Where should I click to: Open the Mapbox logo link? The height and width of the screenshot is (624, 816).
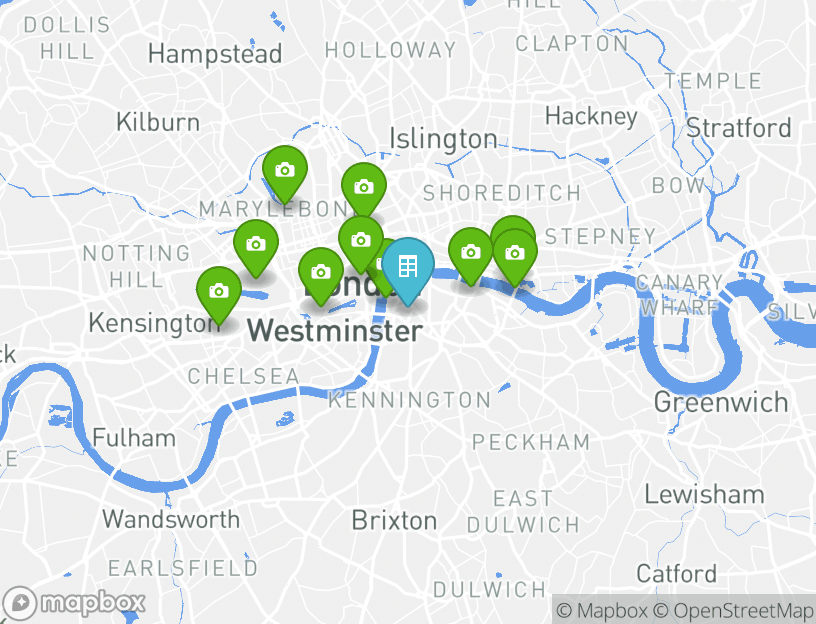pyautogui.click(x=73, y=604)
